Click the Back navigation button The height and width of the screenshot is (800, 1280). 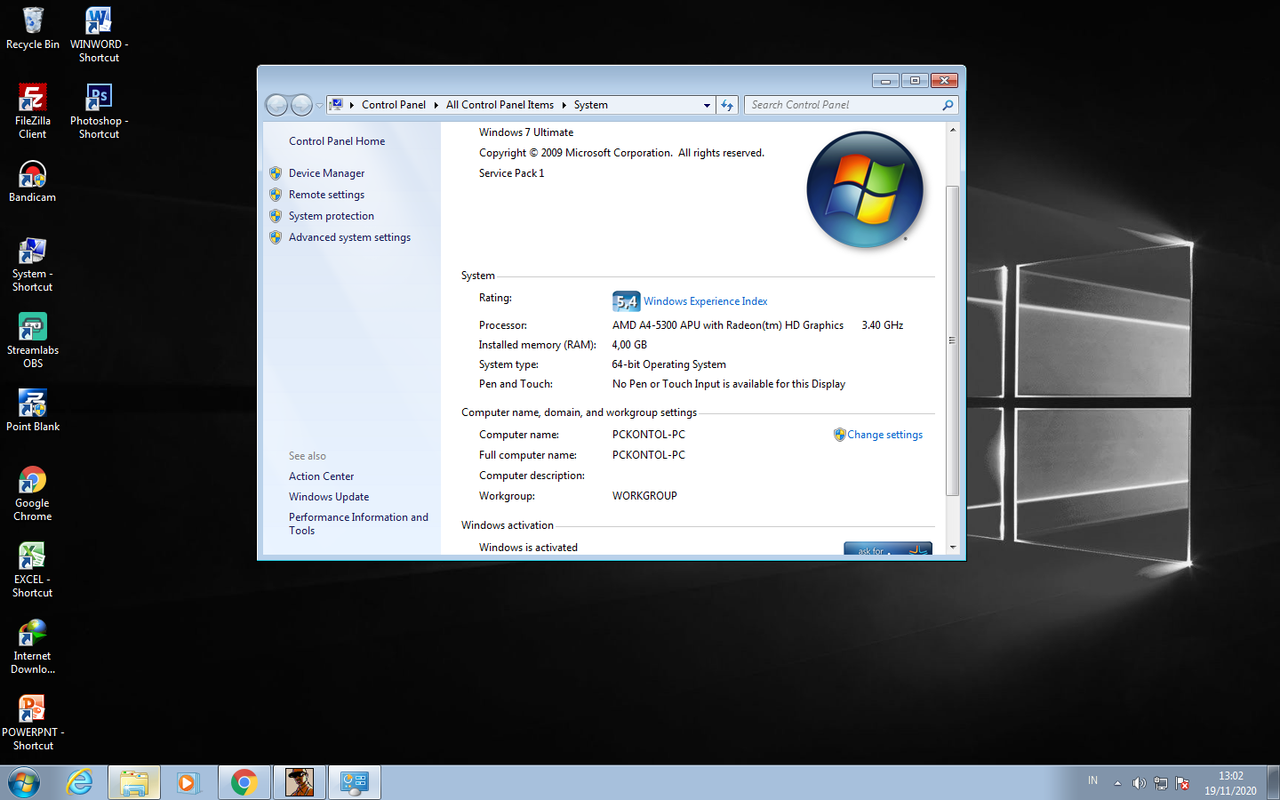277,105
